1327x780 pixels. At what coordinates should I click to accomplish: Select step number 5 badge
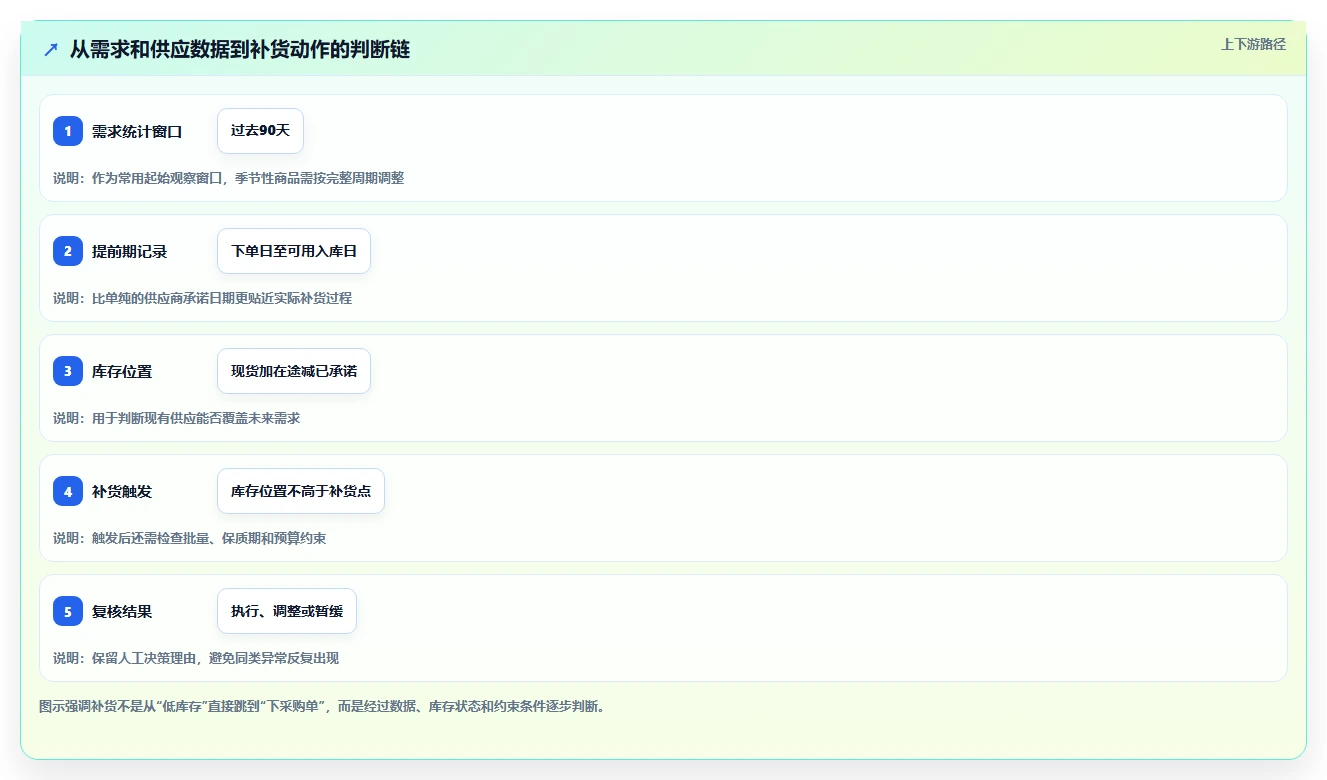(68, 611)
